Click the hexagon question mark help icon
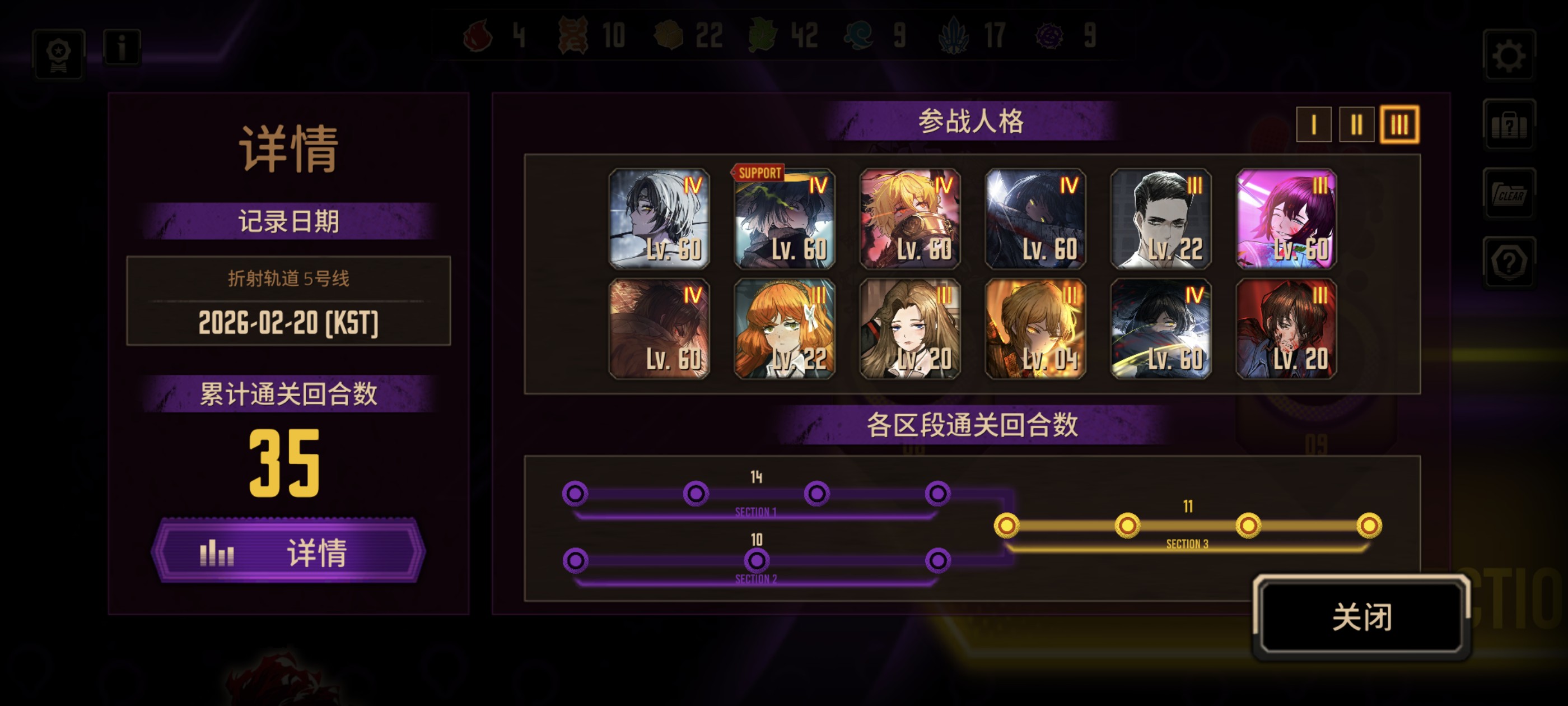Viewport: 1568px width, 706px height. coord(1509,263)
